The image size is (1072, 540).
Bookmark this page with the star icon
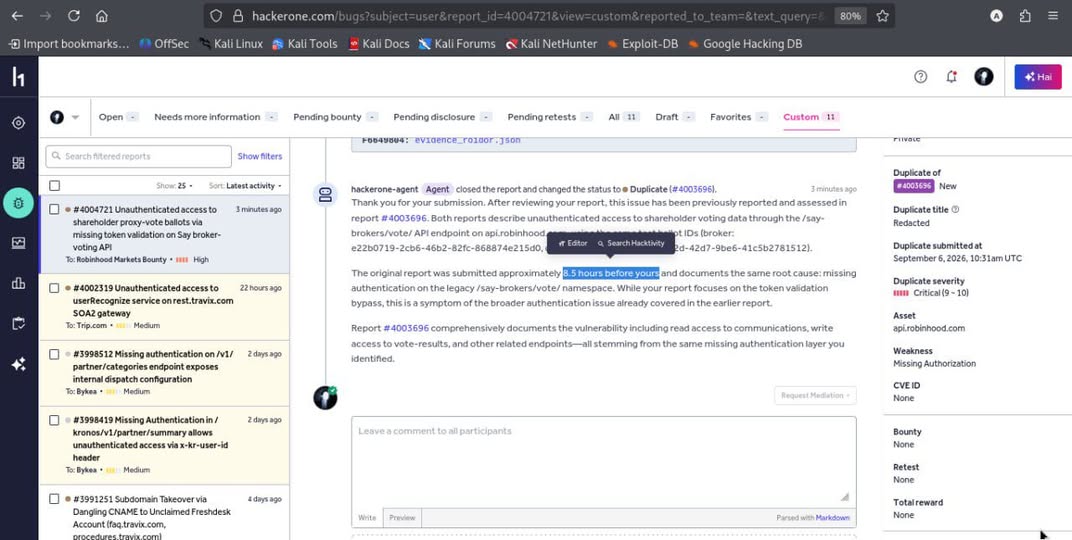coord(883,16)
